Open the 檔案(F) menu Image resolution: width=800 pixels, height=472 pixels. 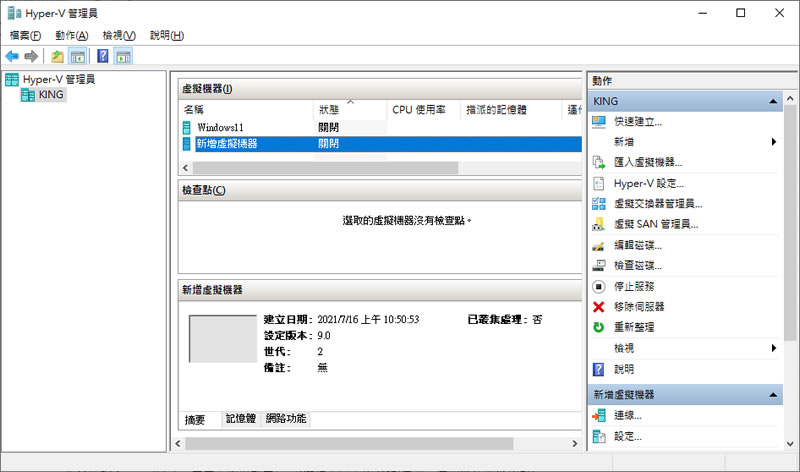(25, 35)
